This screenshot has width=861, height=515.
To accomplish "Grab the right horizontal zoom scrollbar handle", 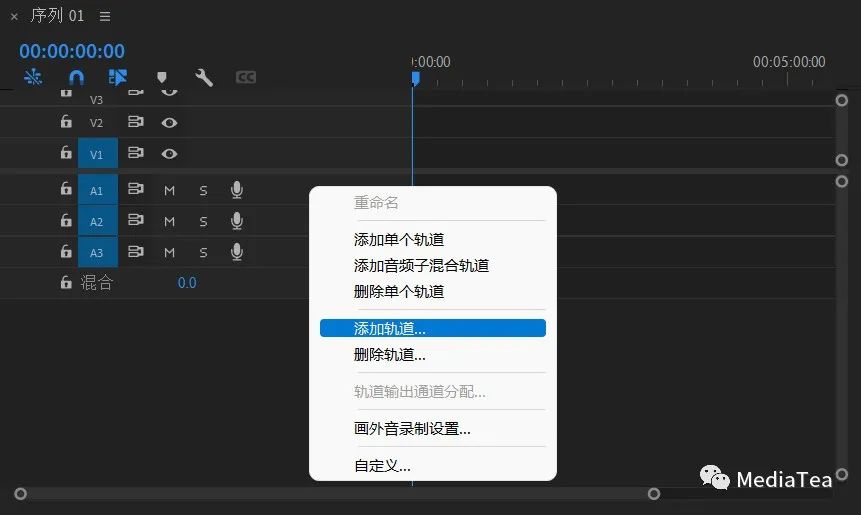I will (653, 494).
